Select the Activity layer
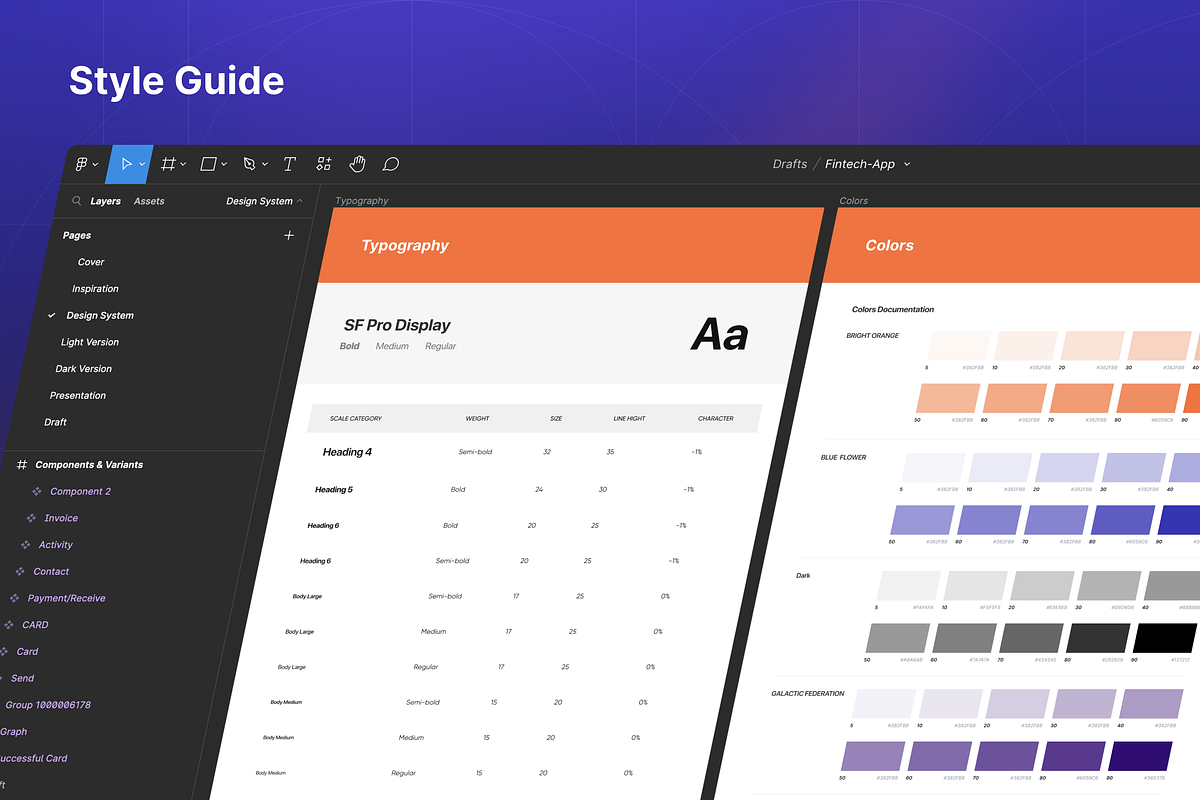 click(x=56, y=545)
